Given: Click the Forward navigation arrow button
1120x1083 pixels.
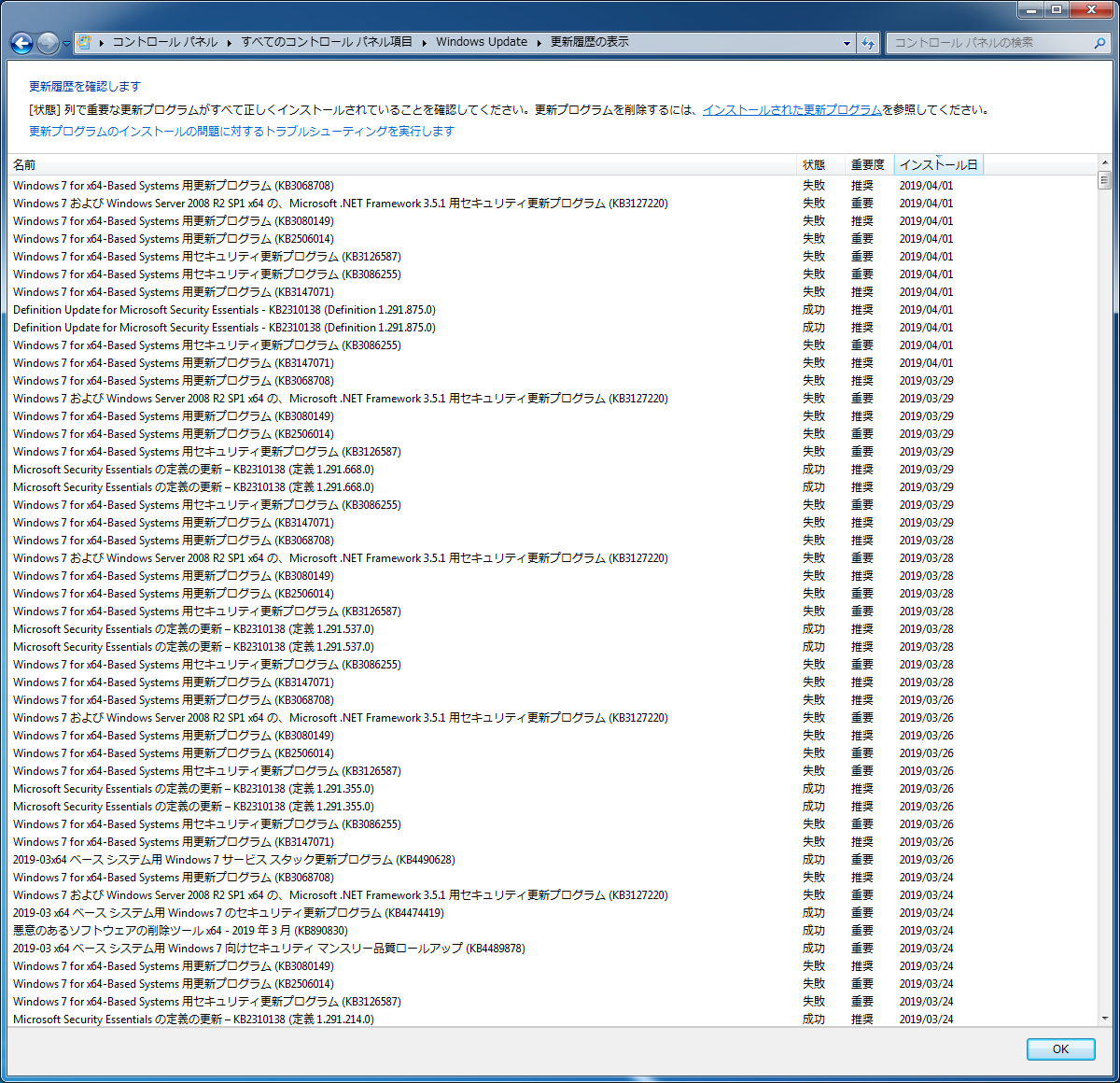Looking at the screenshot, I should point(48,43).
